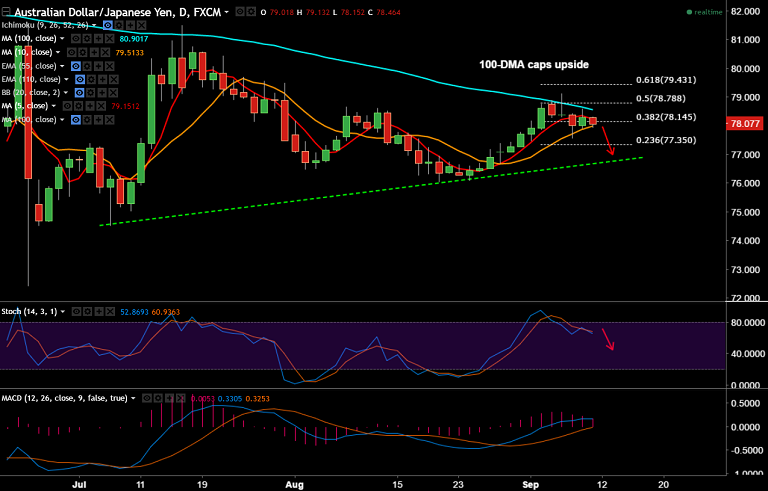Expand the MA (5, close) dropdown arrow
768x491 pixels.
(54, 106)
